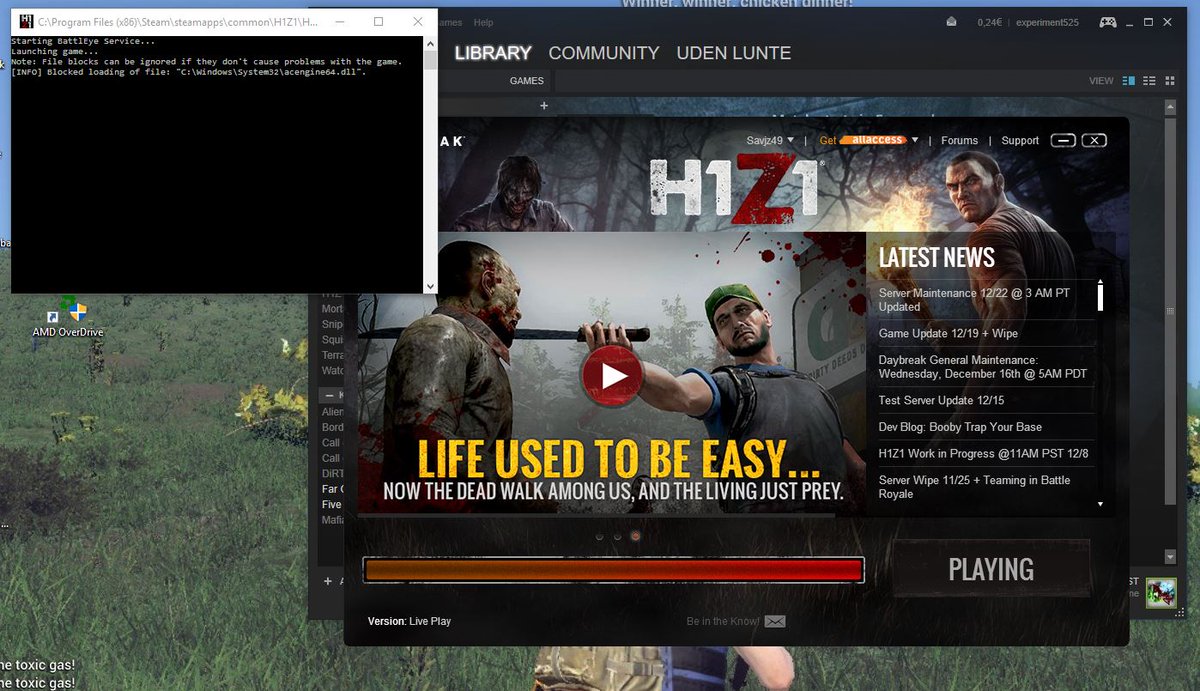The height and width of the screenshot is (691, 1200).
Task: Click Version: Live Play text
Action: coord(409,621)
